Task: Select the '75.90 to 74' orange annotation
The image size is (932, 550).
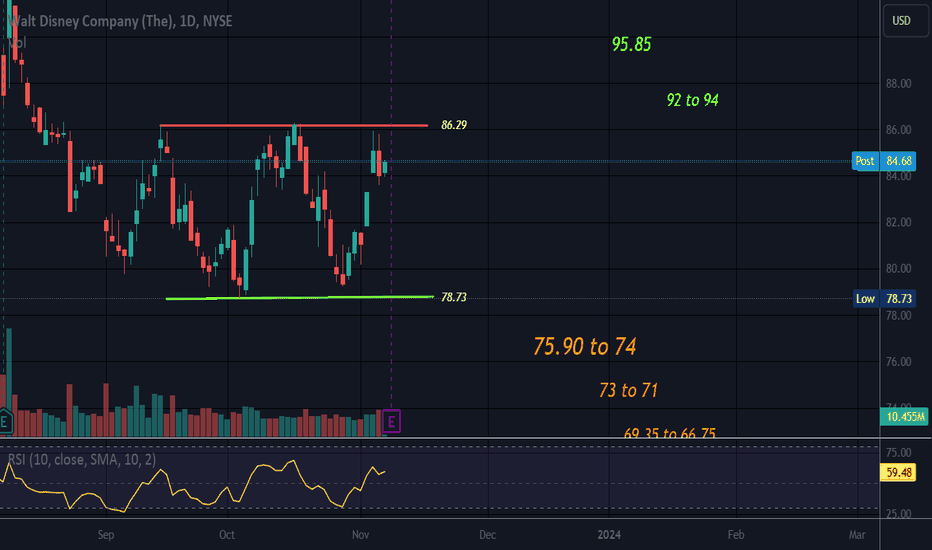Action: [x=585, y=346]
